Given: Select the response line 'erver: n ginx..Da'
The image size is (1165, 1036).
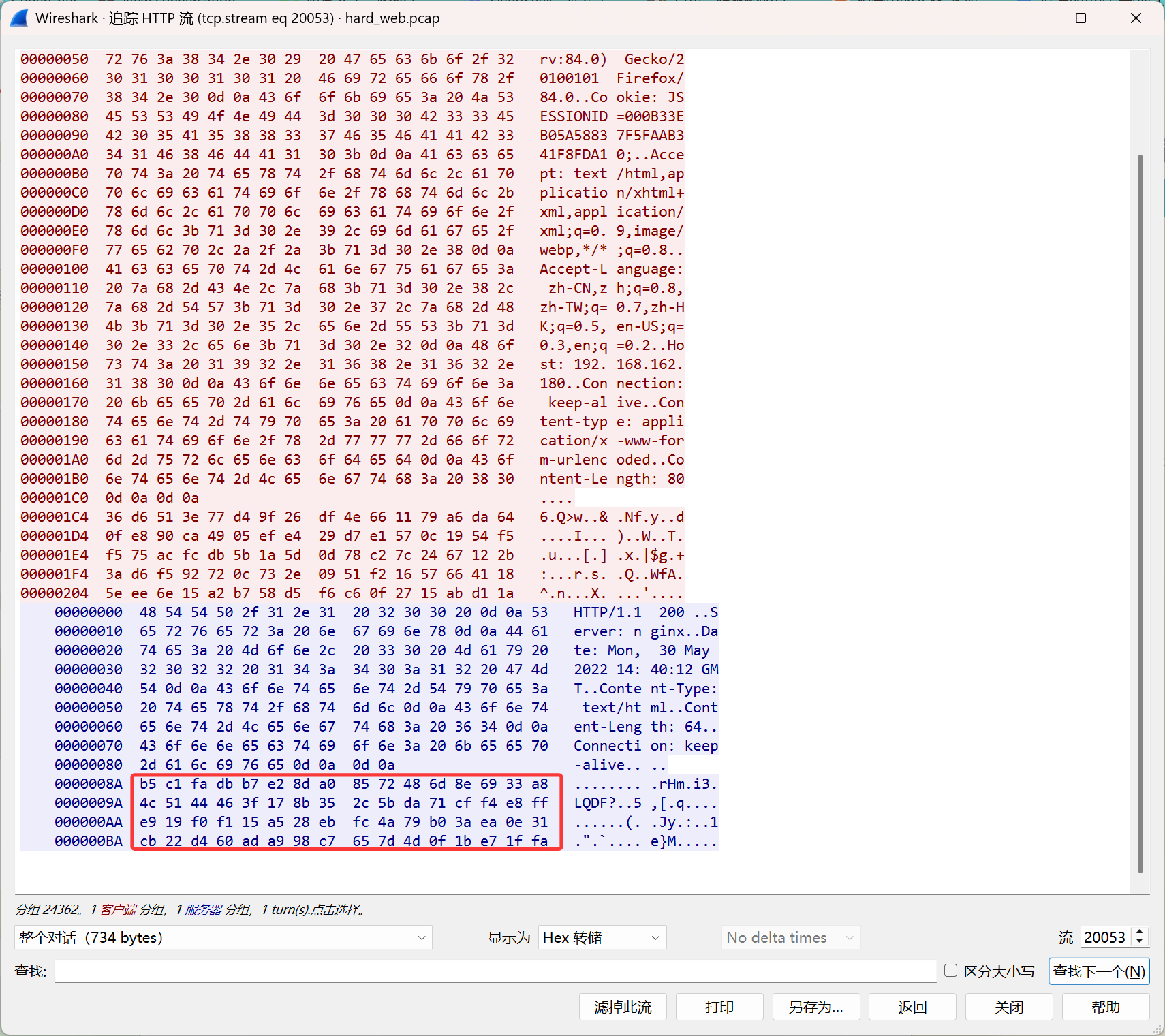Looking at the screenshot, I should coord(386,631).
